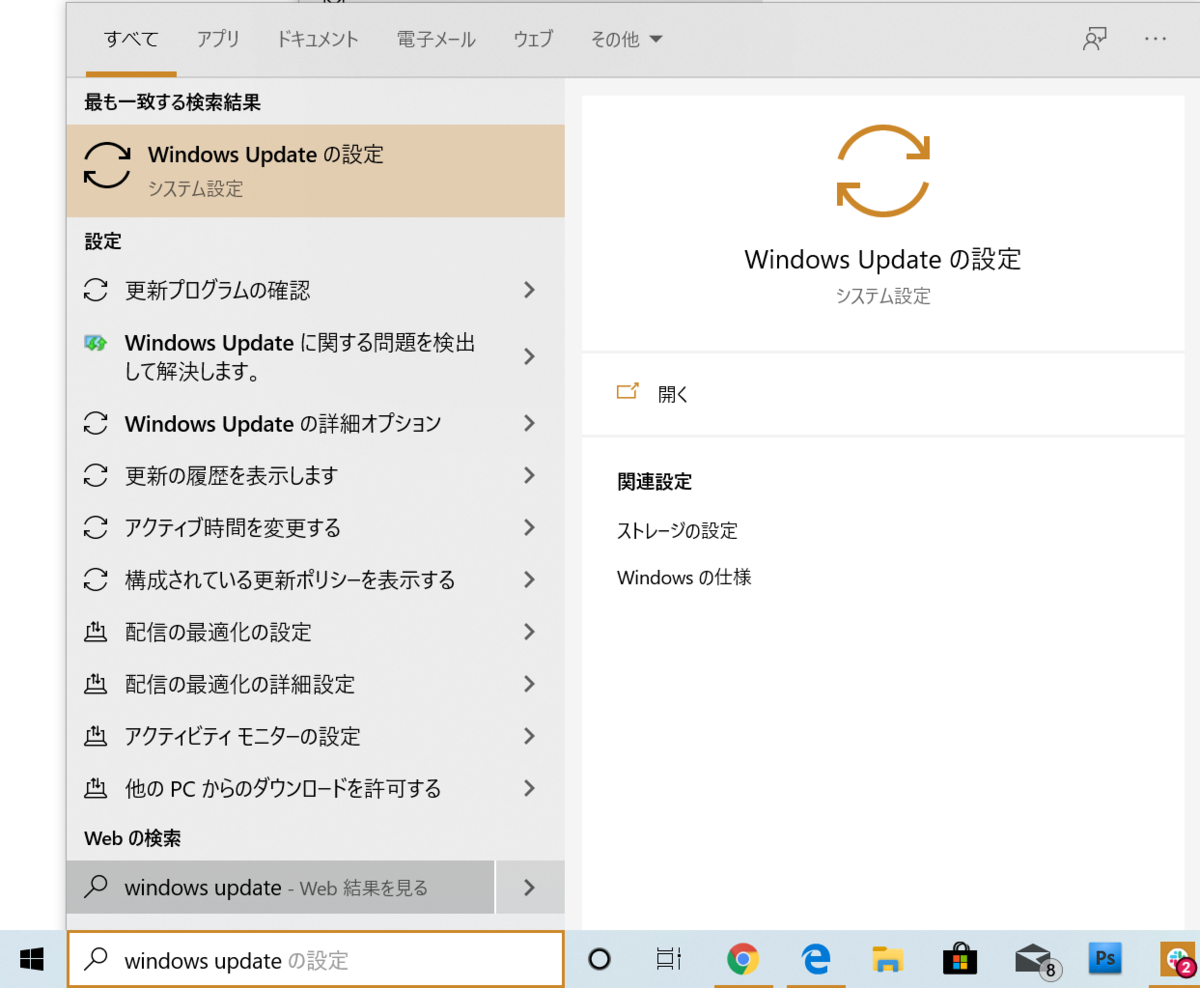Viewport: 1200px width, 988px height.
Task: Select アクティブ時間を変更する result
Action: (x=315, y=527)
